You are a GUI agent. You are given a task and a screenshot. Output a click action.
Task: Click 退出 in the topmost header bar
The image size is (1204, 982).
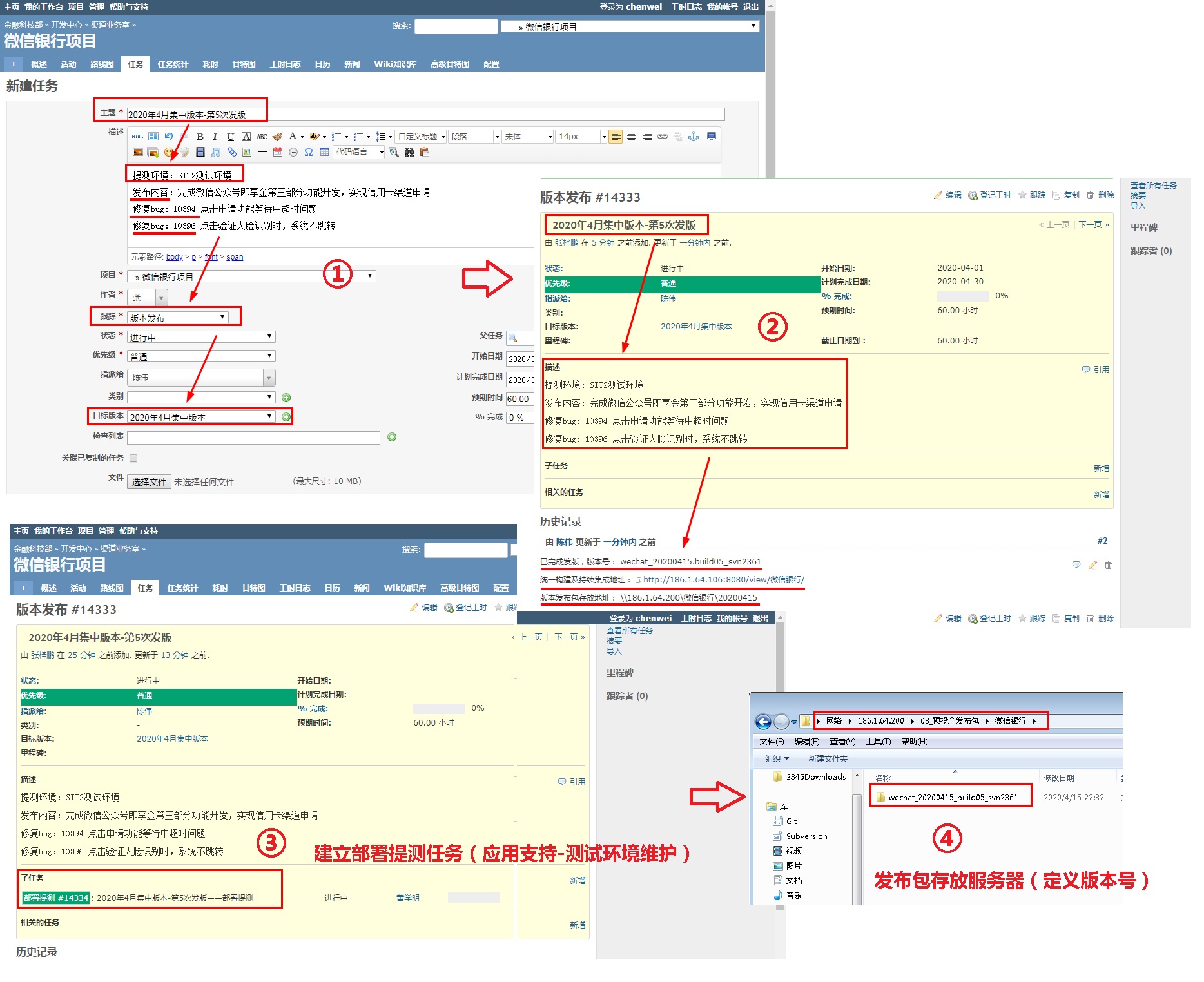751,6
